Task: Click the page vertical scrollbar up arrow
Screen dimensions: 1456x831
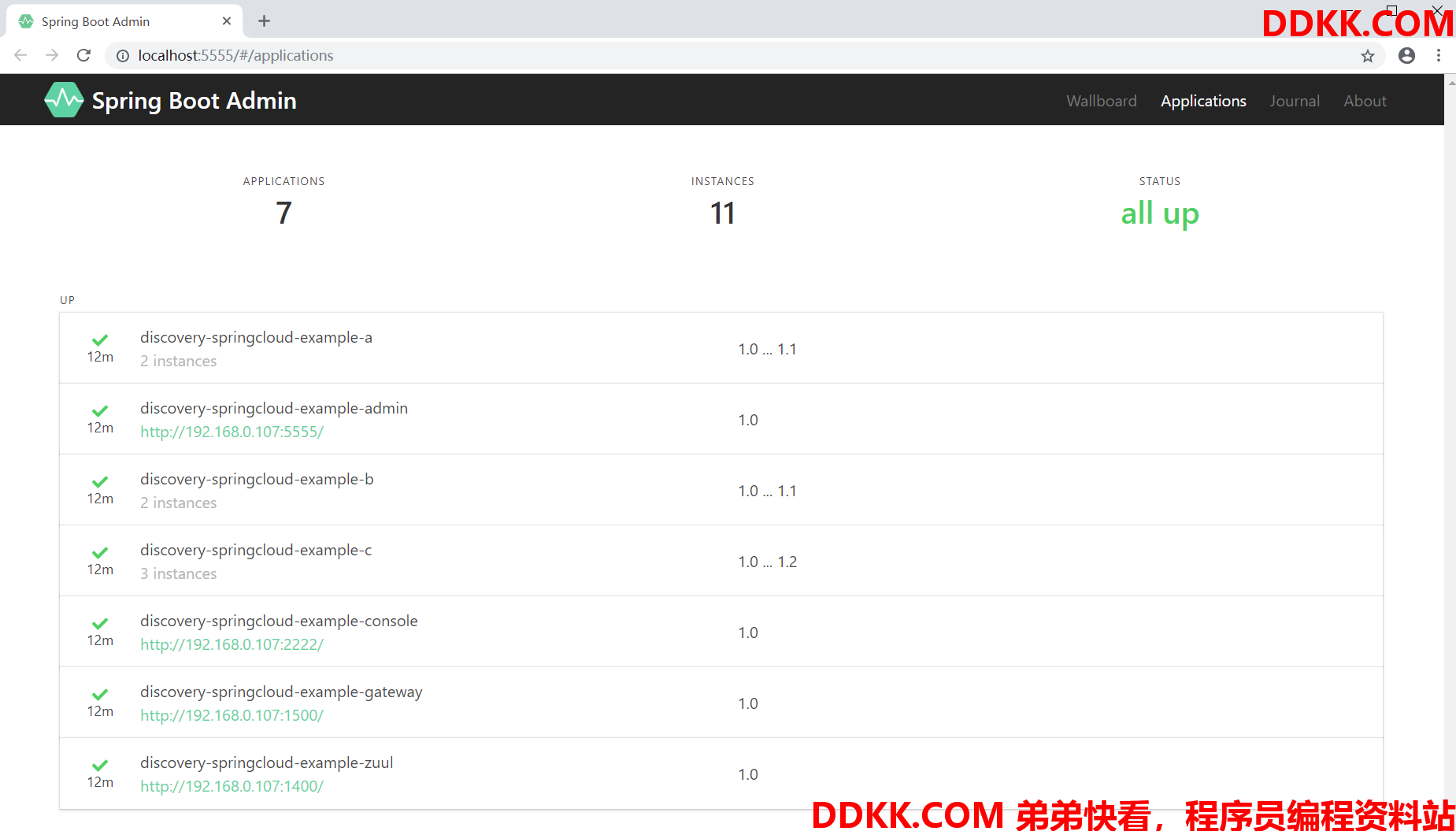Action: (1450, 81)
